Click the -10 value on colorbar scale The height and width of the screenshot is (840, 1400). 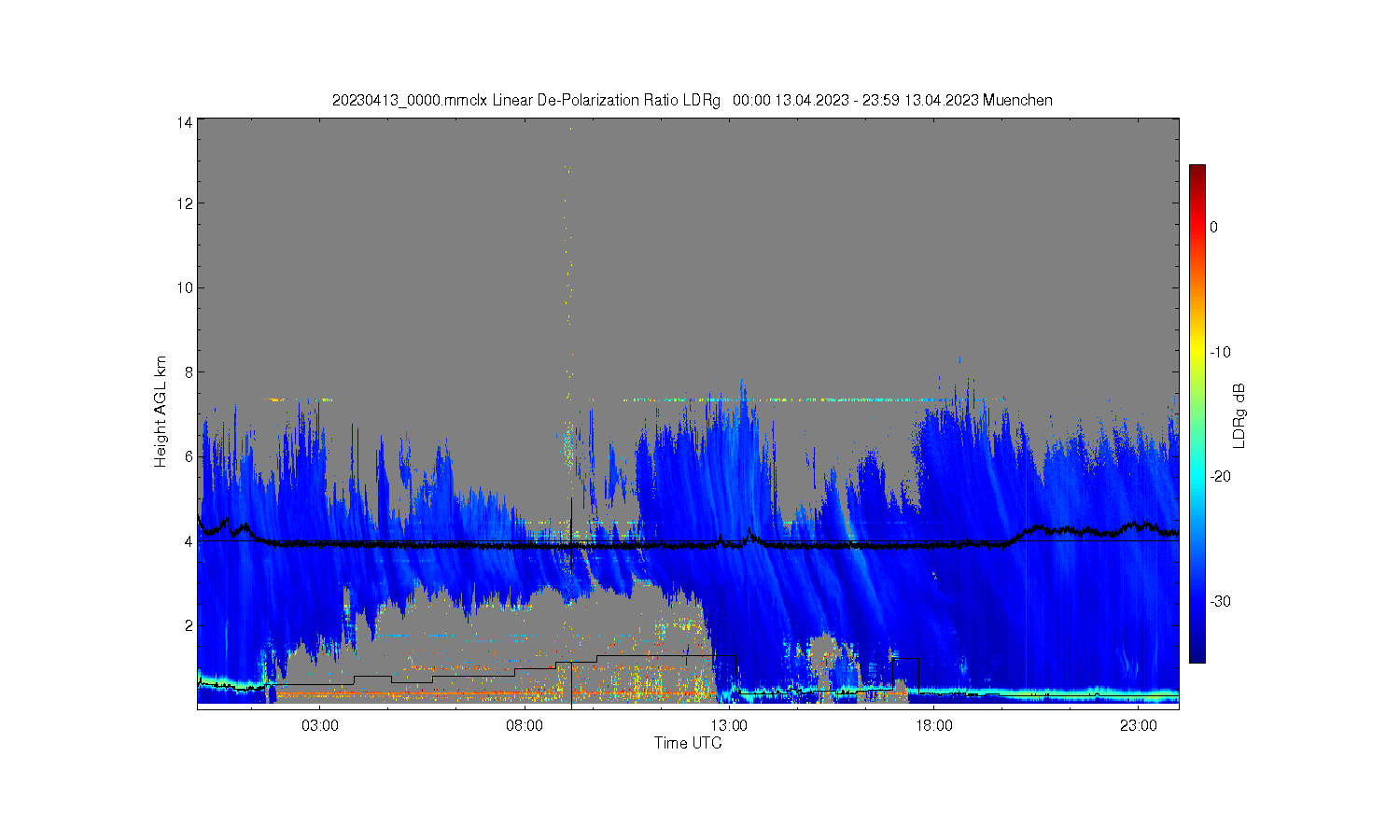pyautogui.click(x=1220, y=352)
